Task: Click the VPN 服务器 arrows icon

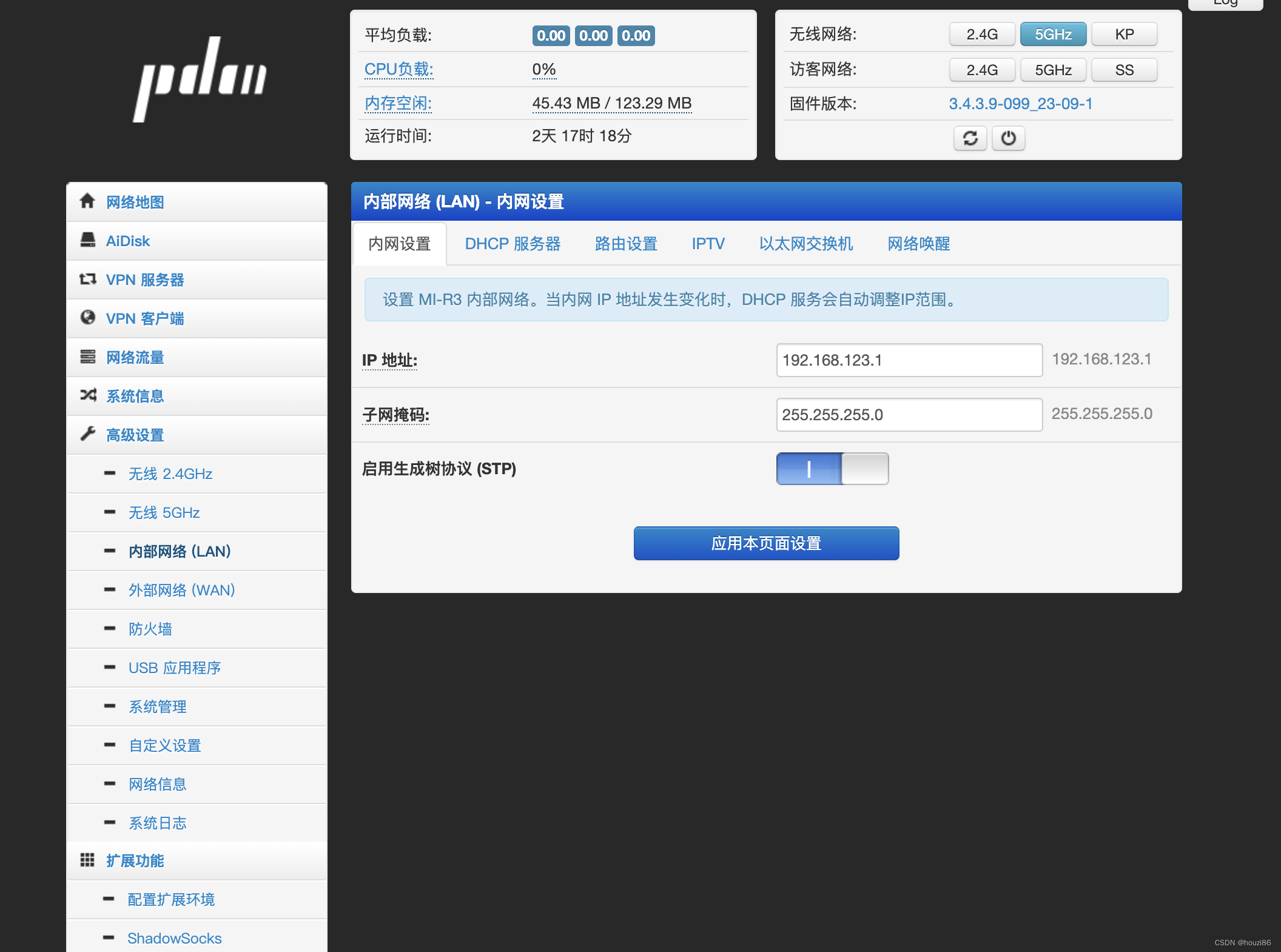Action: pos(87,279)
